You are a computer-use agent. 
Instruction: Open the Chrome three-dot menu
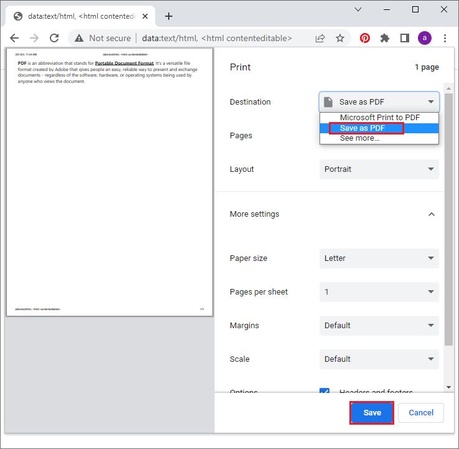(445, 38)
